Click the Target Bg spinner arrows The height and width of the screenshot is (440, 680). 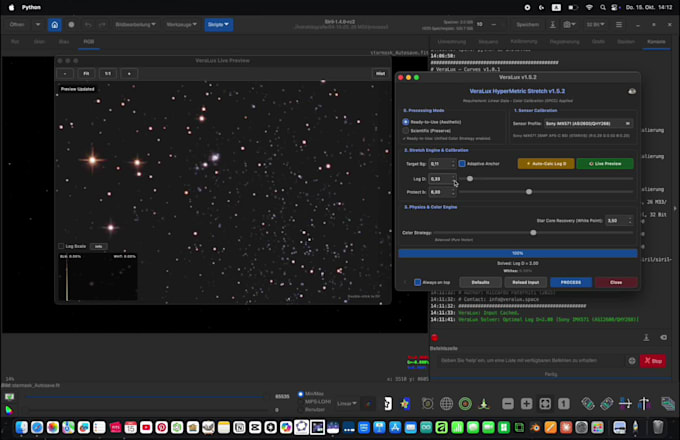[x=453, y=163]
